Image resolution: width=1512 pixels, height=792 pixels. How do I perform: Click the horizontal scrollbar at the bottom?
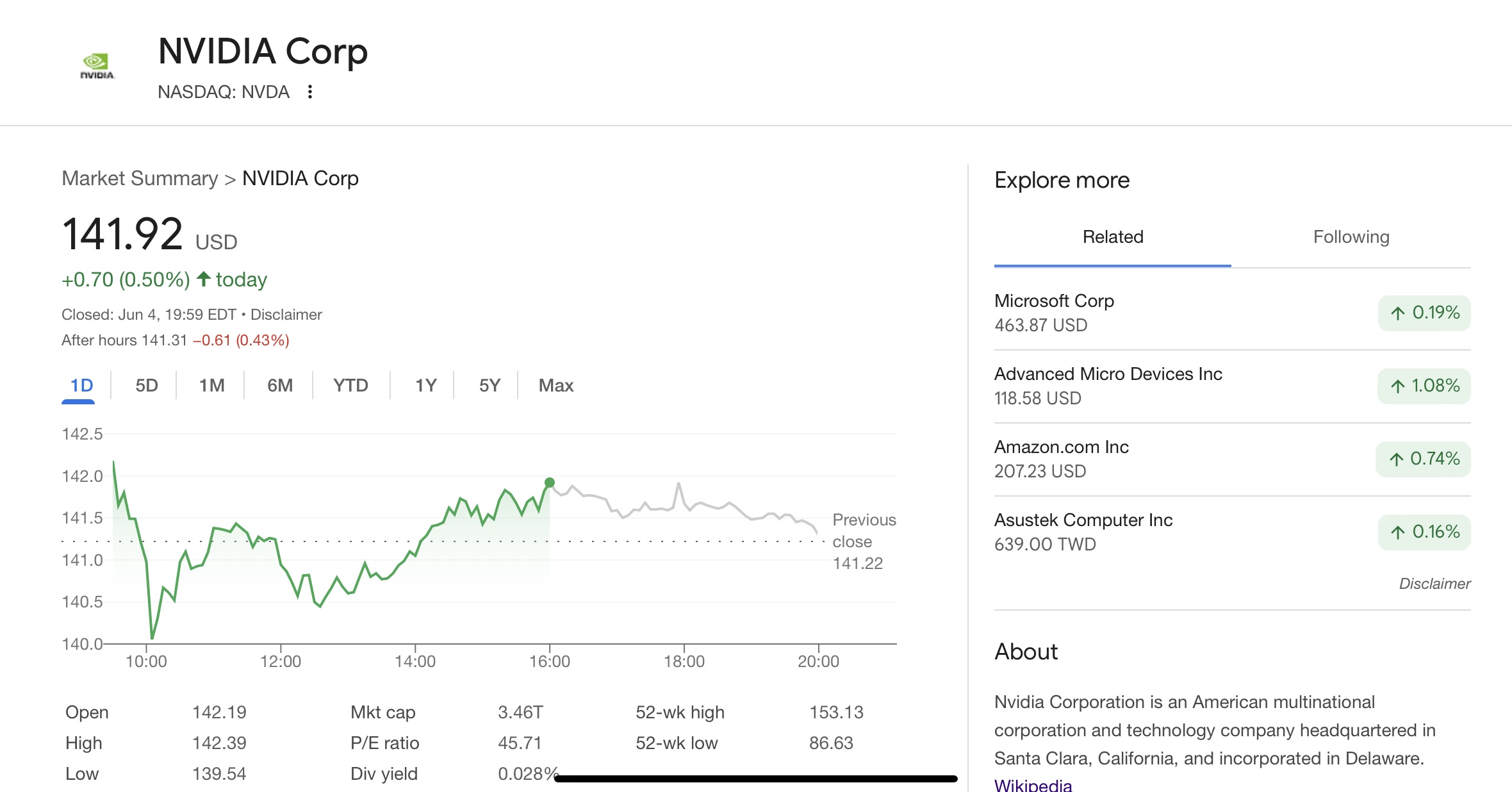(x=756, y=779)
